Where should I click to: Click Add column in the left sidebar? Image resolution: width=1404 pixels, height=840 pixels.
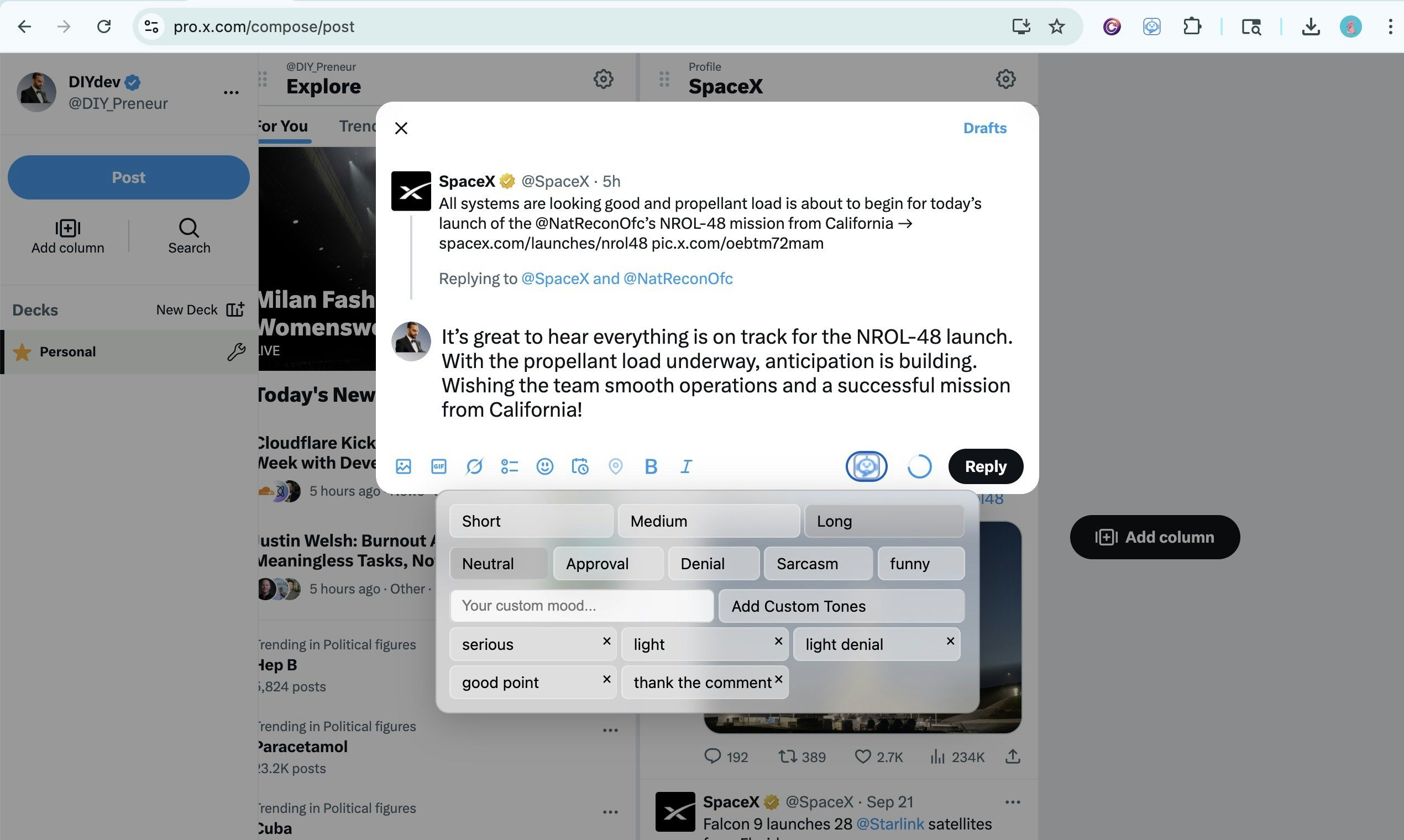[x=67, y=236]
